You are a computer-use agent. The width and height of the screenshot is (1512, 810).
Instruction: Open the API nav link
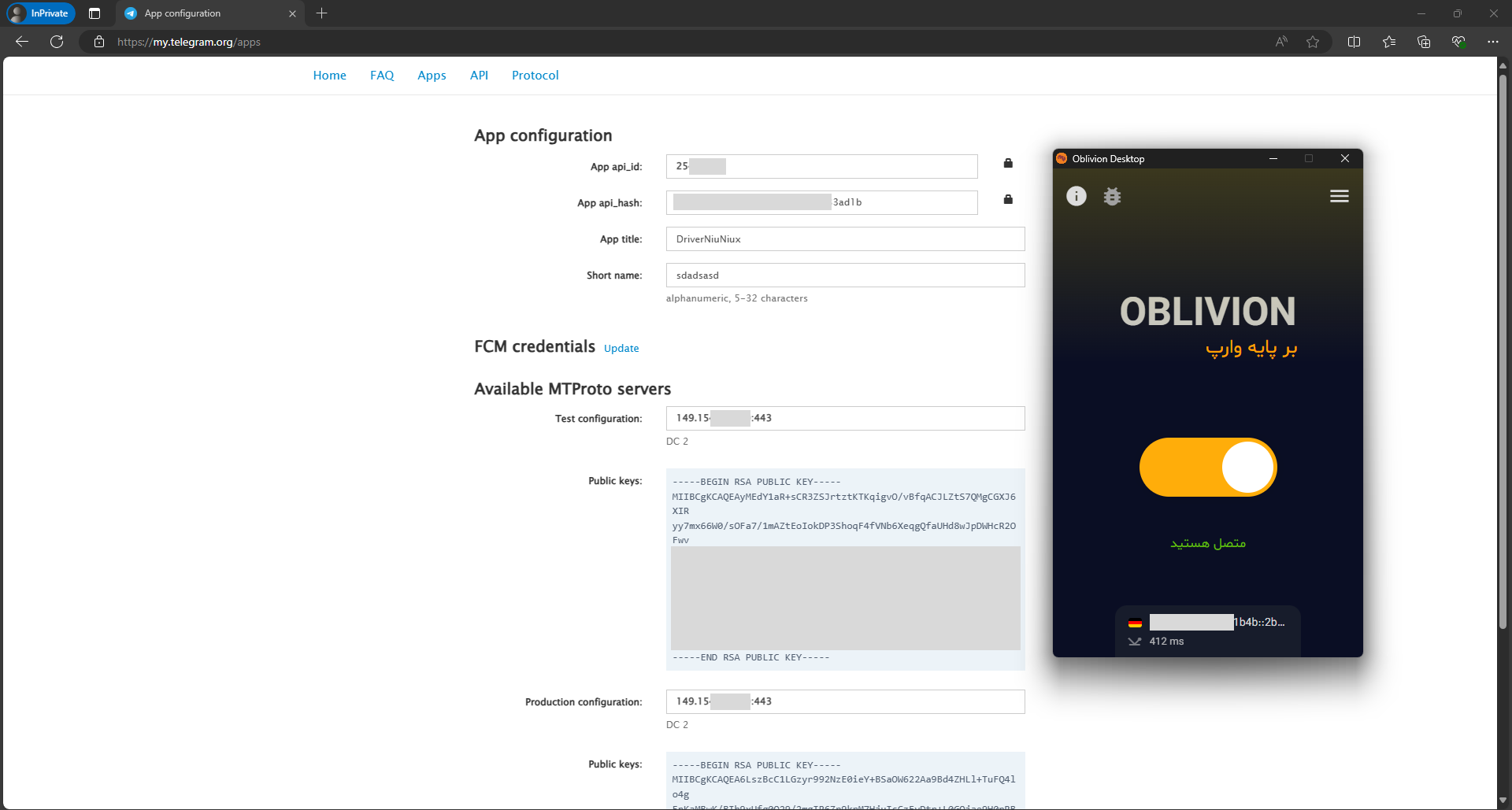click(479, 76)
